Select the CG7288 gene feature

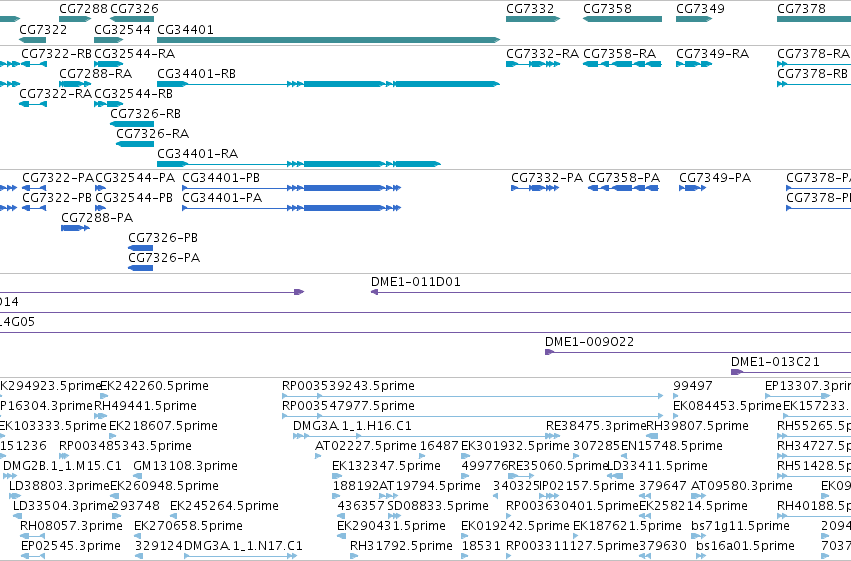[75, 19]
